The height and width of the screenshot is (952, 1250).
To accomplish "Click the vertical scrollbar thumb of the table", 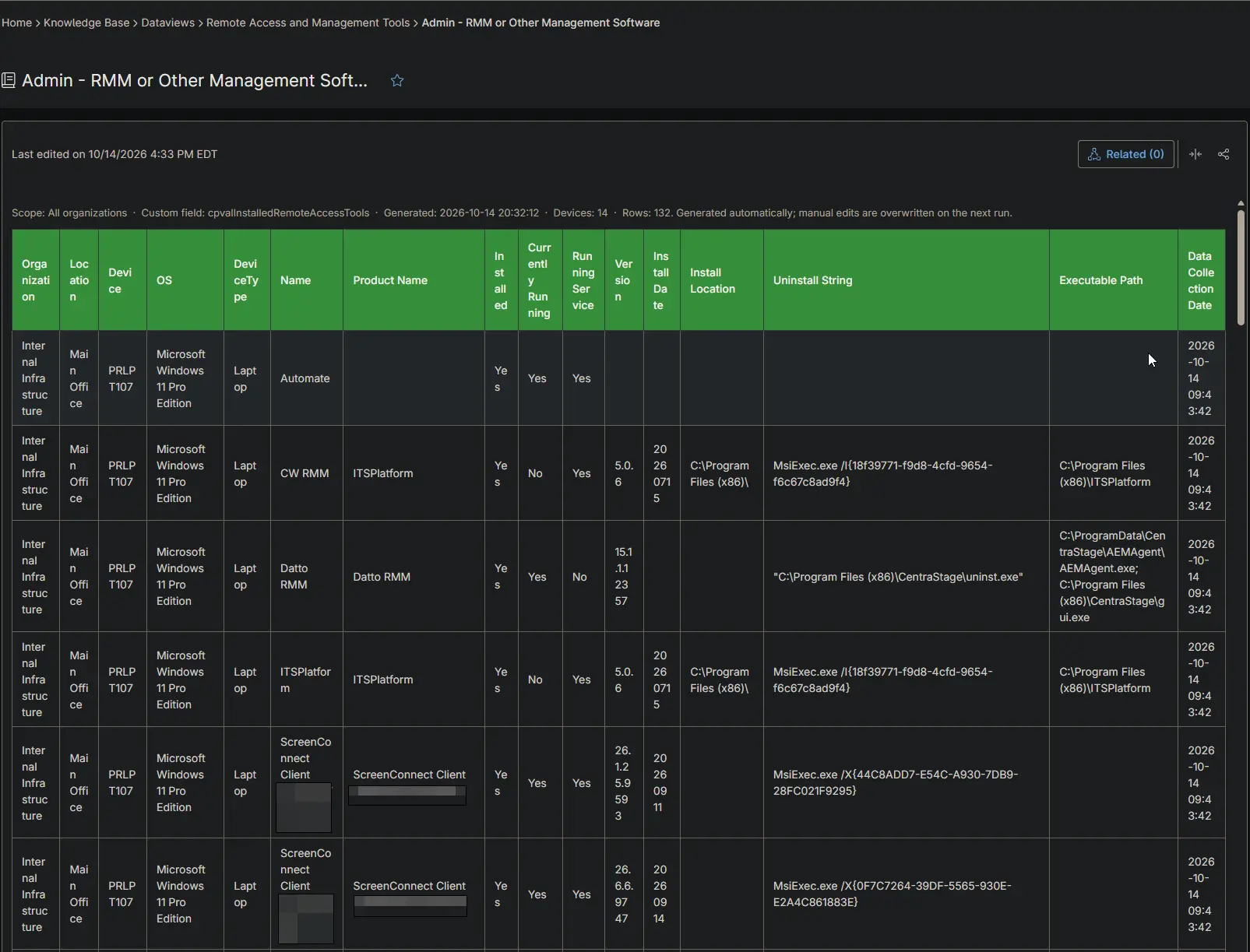I will 1241,266.
